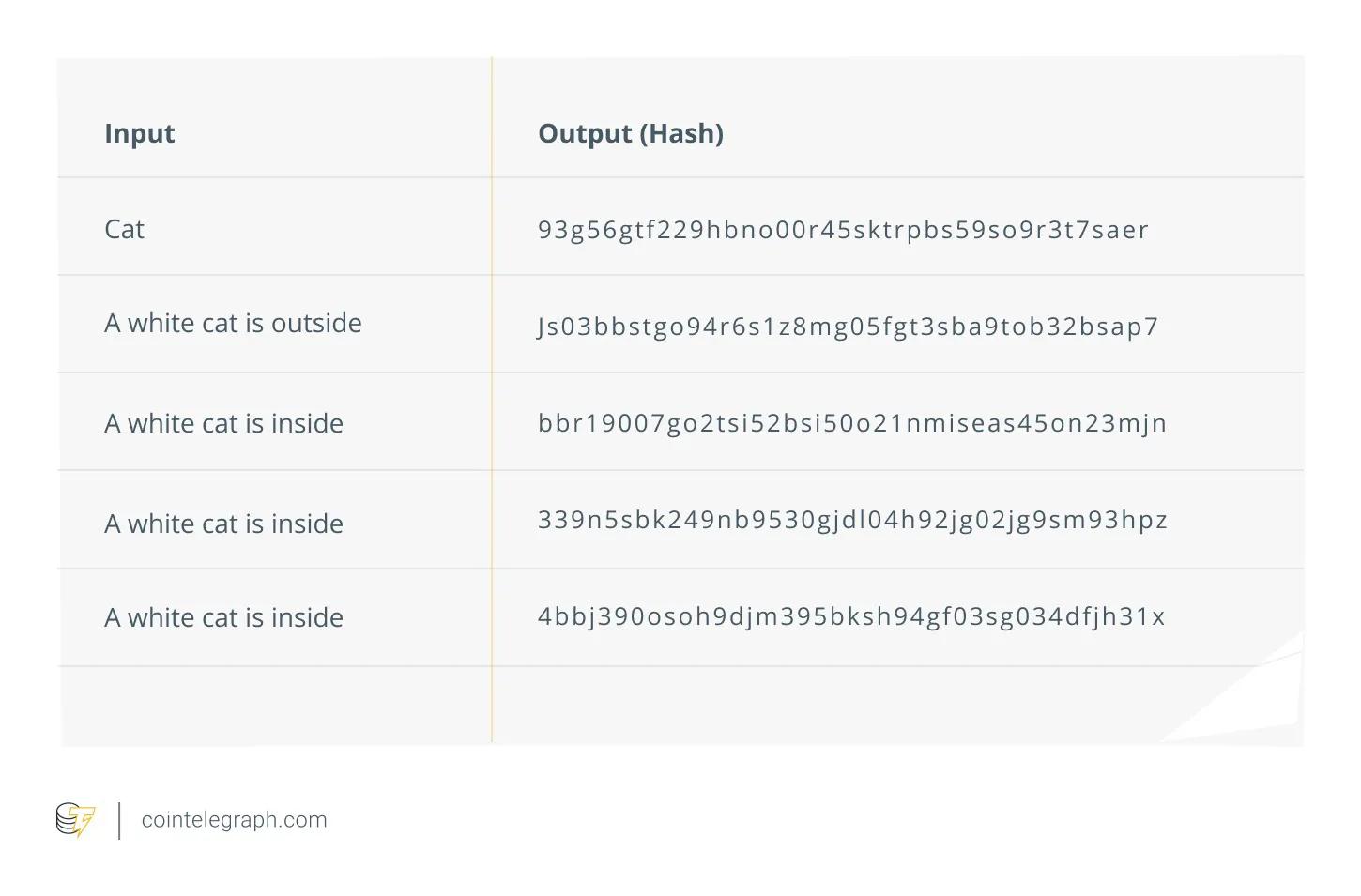Select hash starting with 93g56gtf229
Image resolution: width=1361 pixels, height=896 pixels.
[x=843, y=230]
